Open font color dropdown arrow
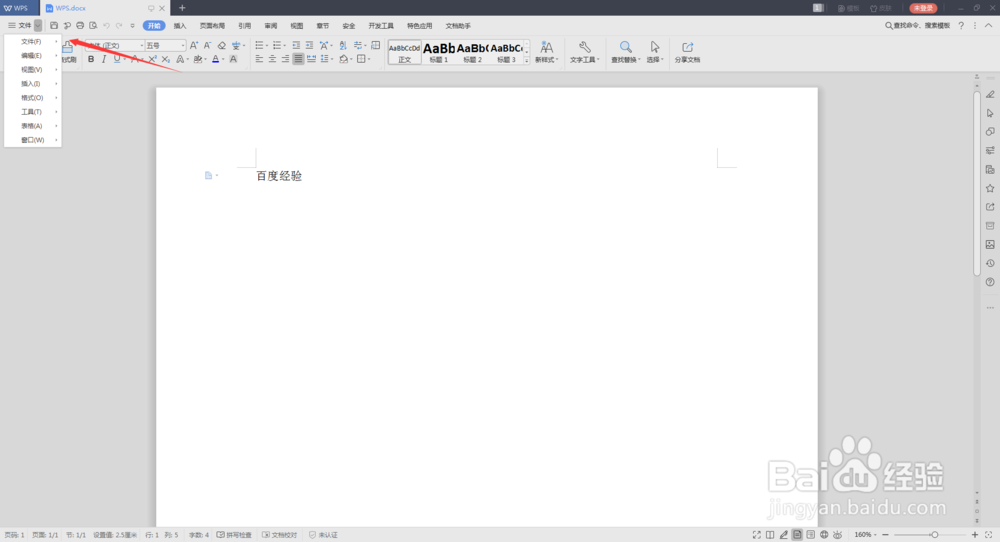This screenshot has height=542, width=1000. [x=223, y=59]
